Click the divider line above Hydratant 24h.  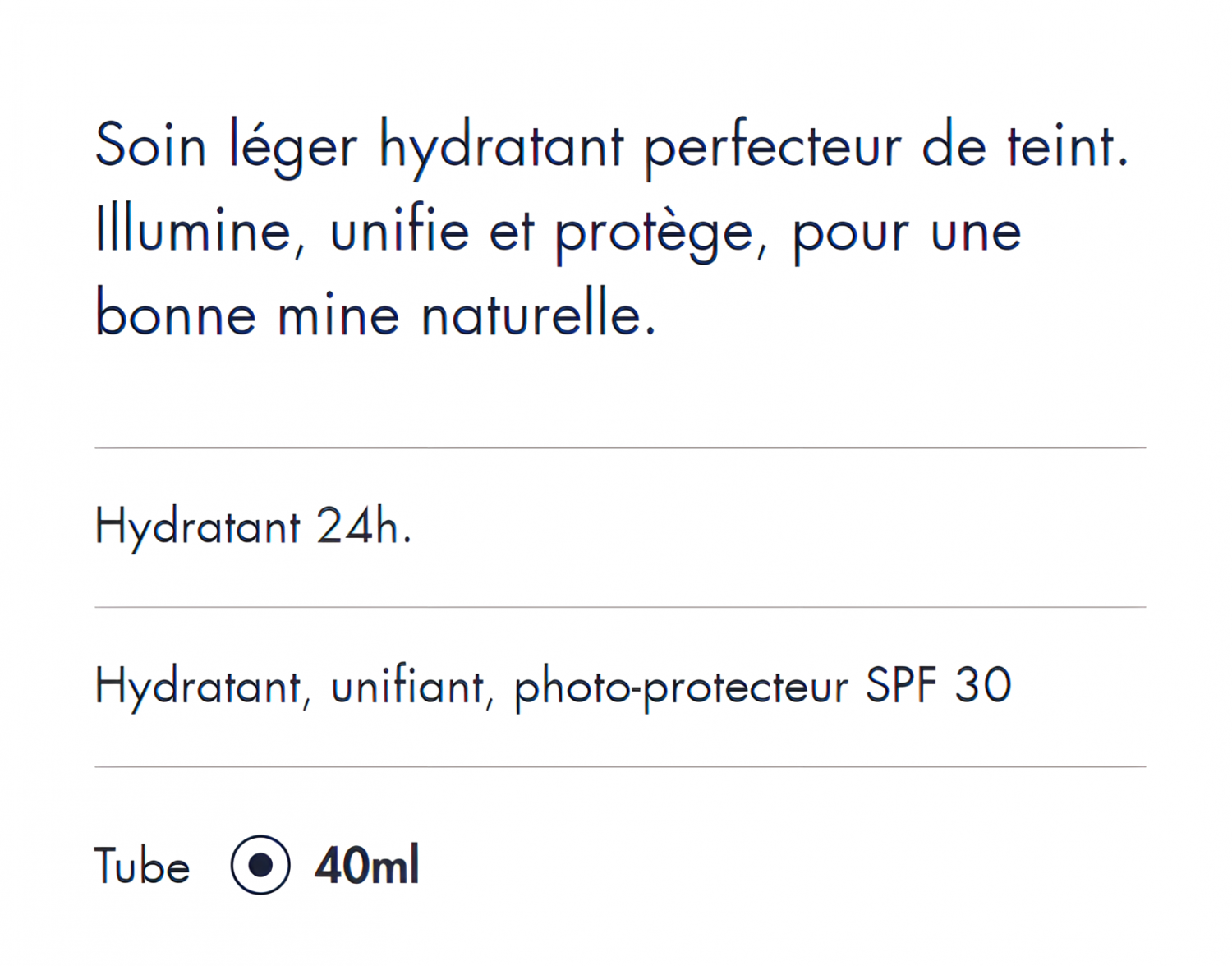620,448
